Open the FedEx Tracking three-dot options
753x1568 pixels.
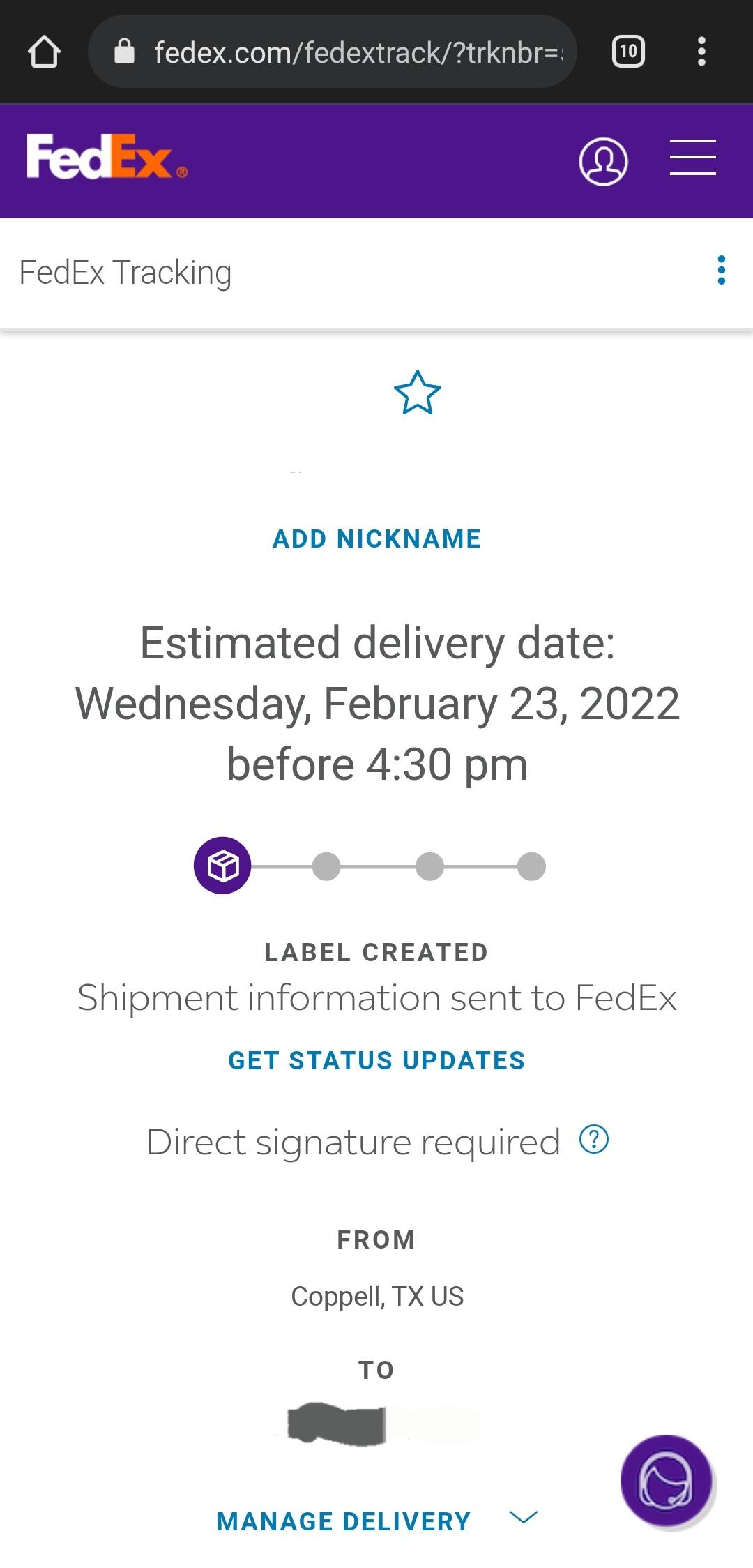tap(722, 270)
